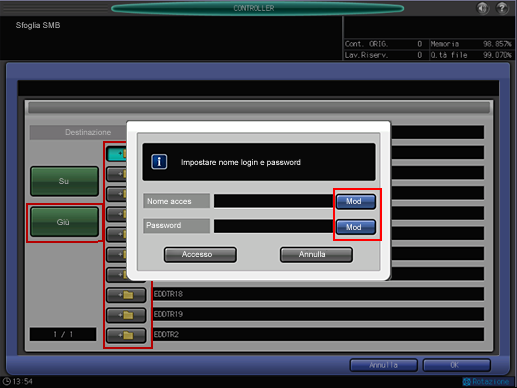The height and width of the screenshot is (388, 517).
Task: Click the Rotazione status icon
Action: point(467,382)
